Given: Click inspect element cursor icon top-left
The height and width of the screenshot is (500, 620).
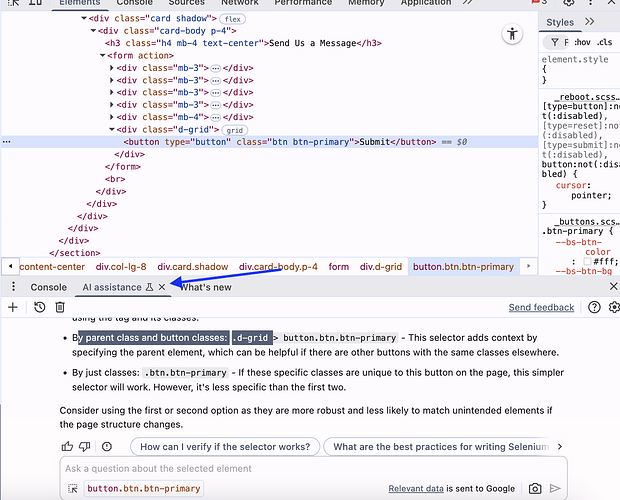Looking at the screenshot, I should click(13, 2).
